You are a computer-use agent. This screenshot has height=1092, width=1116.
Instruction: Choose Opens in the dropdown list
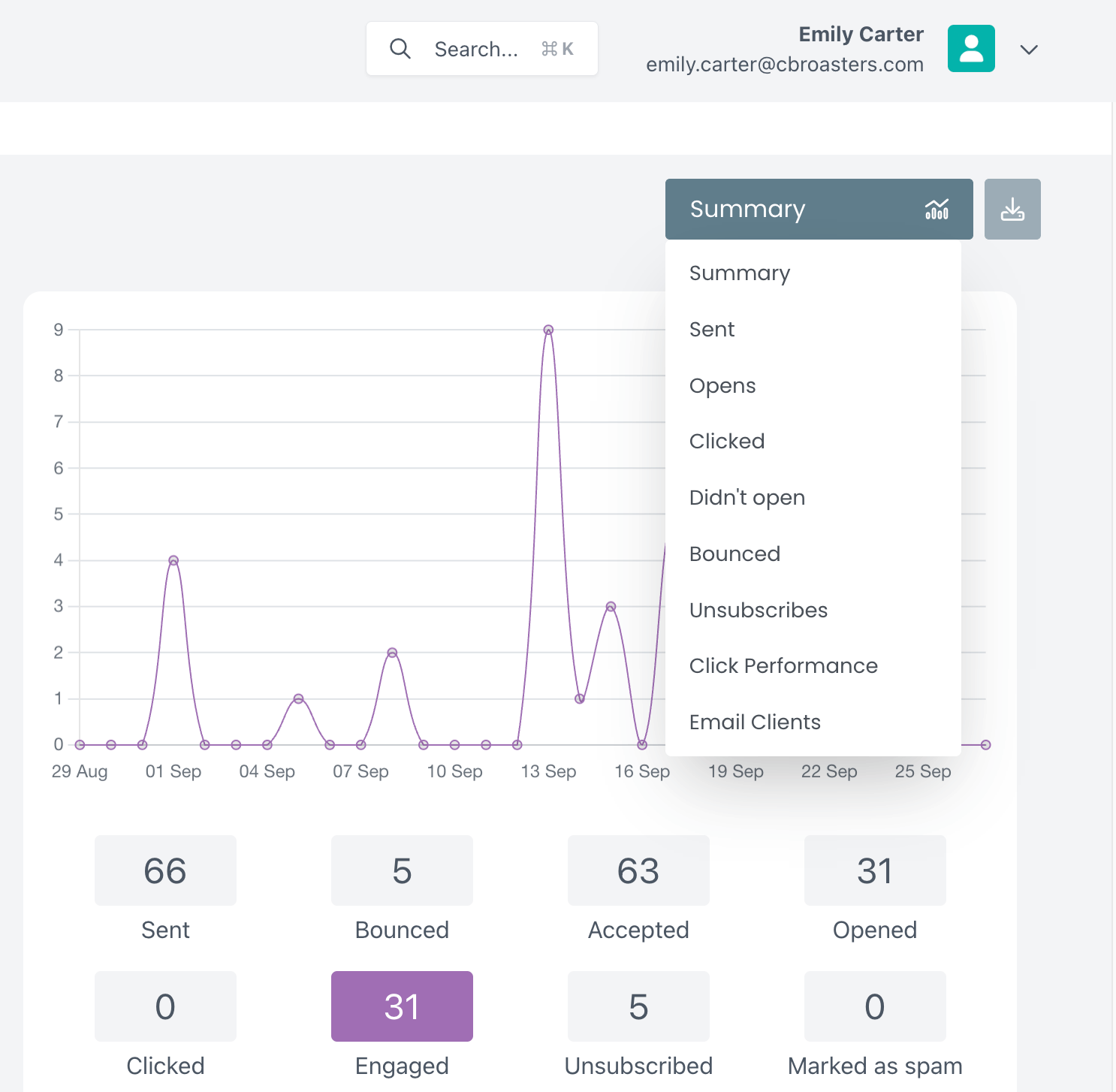[x=722, y=386]
